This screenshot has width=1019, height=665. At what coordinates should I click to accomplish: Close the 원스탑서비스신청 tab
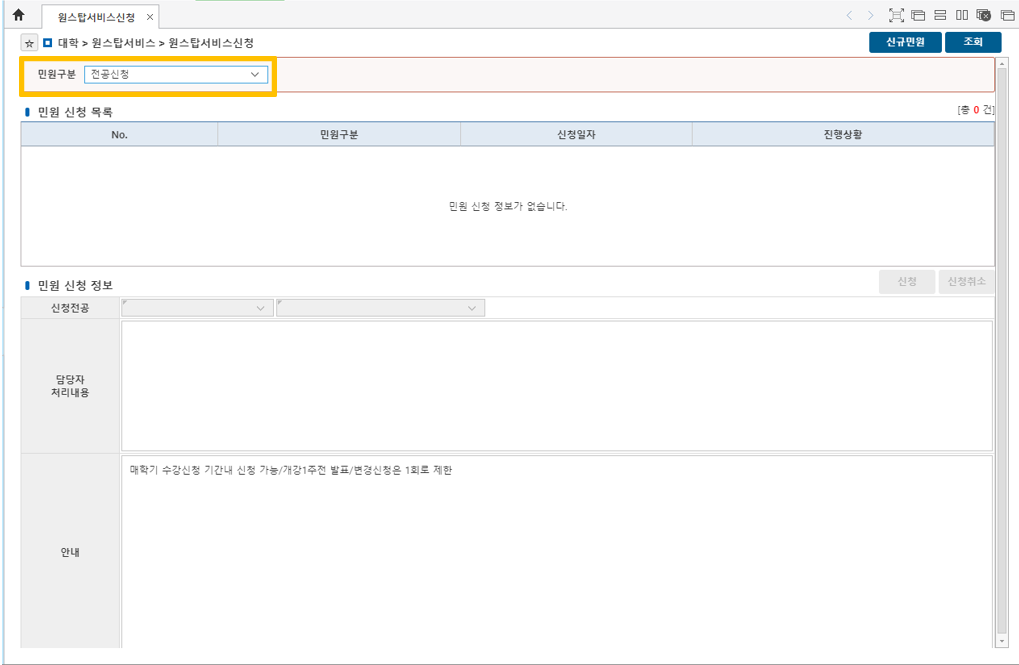(x=150, y=17)
